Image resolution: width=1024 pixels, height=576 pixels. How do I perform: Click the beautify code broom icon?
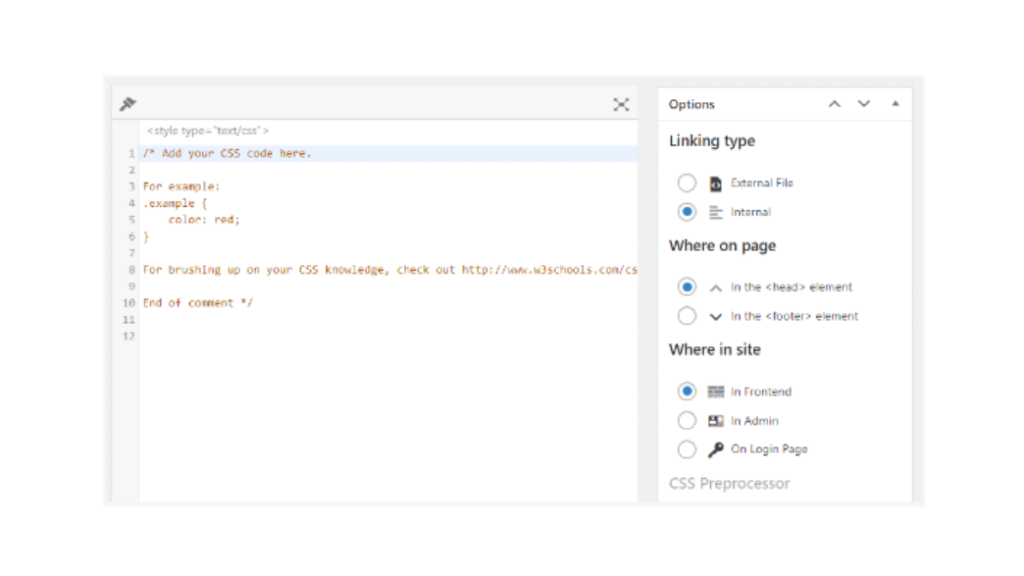(x=128, y=104)
